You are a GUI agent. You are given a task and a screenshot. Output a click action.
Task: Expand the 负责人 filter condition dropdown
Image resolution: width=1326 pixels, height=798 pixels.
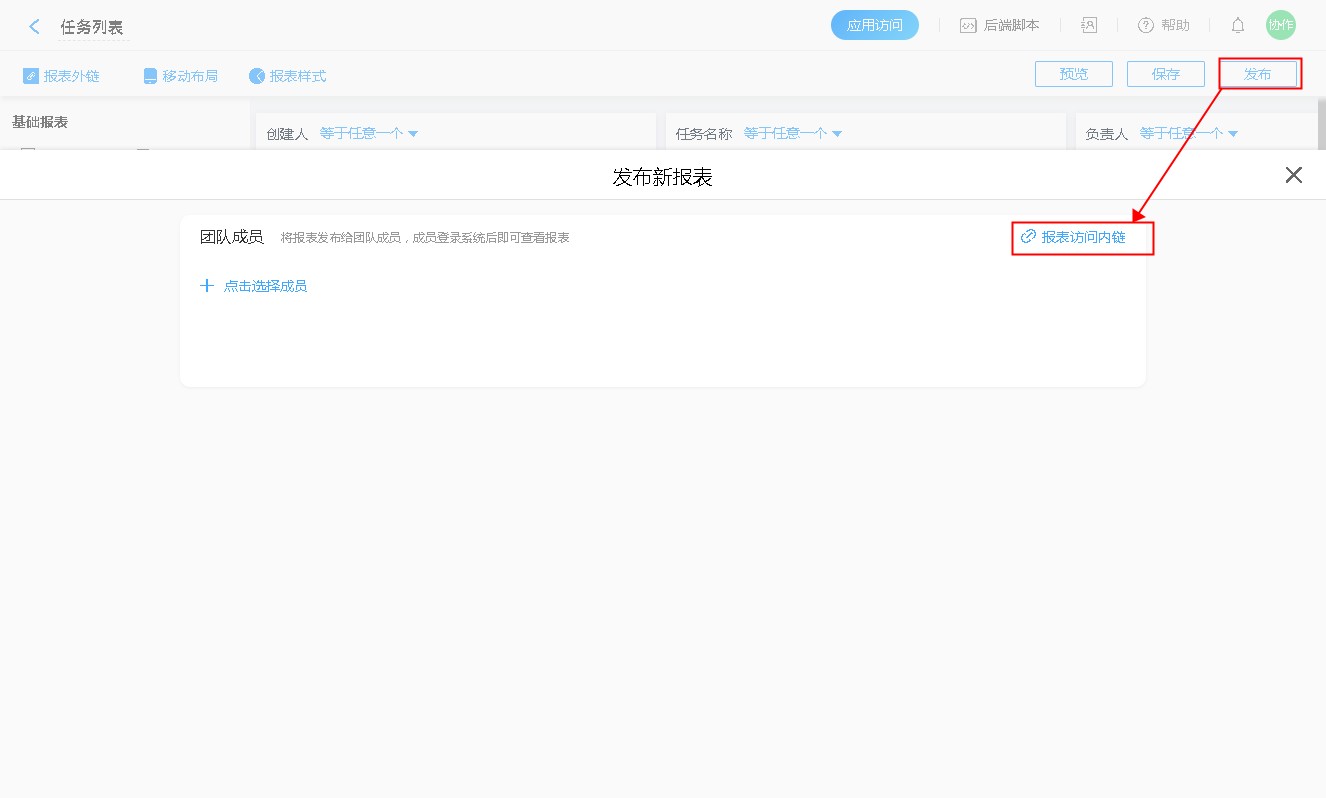(1188, 133)
